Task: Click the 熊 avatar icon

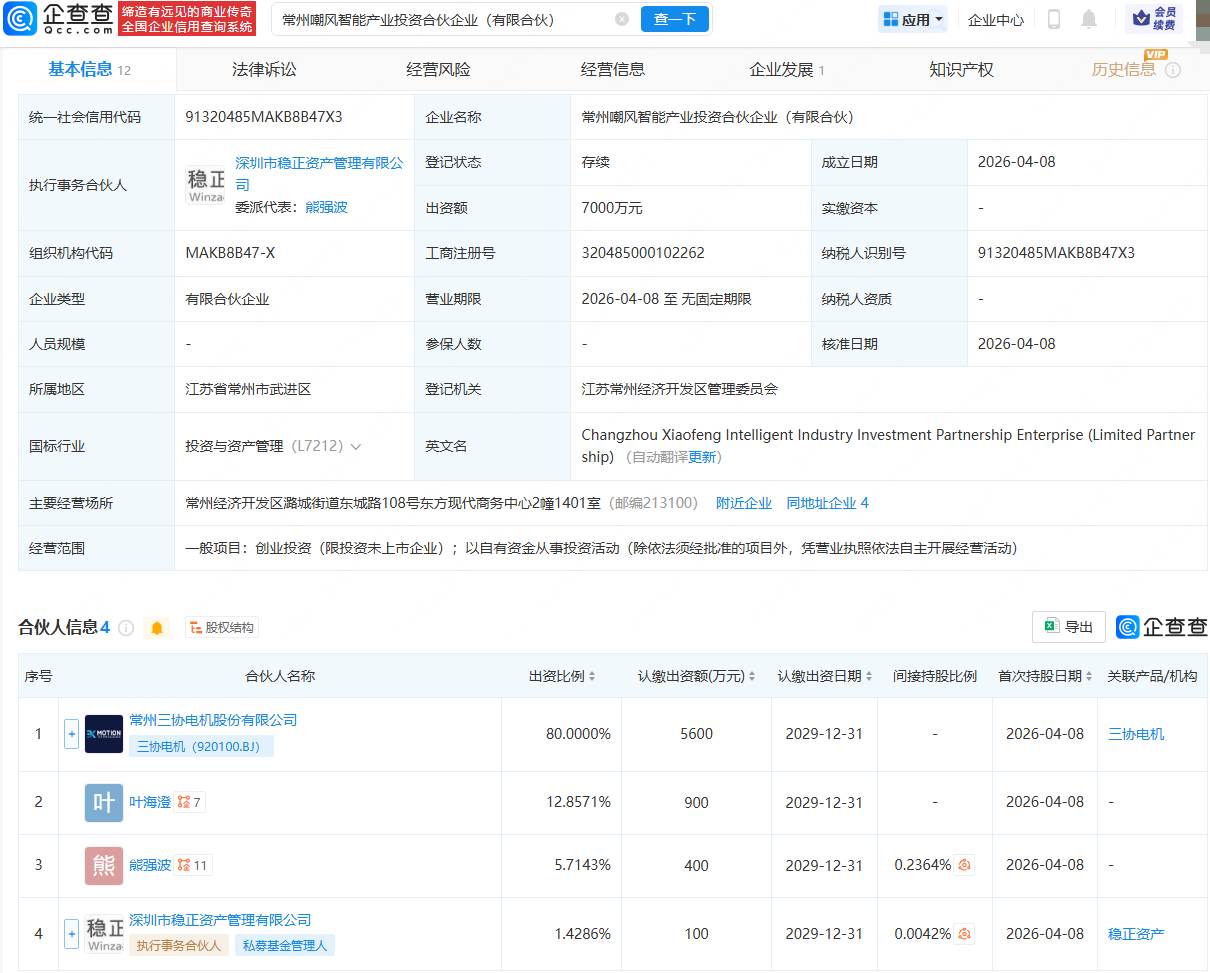Action: click(x=104, y=865)
